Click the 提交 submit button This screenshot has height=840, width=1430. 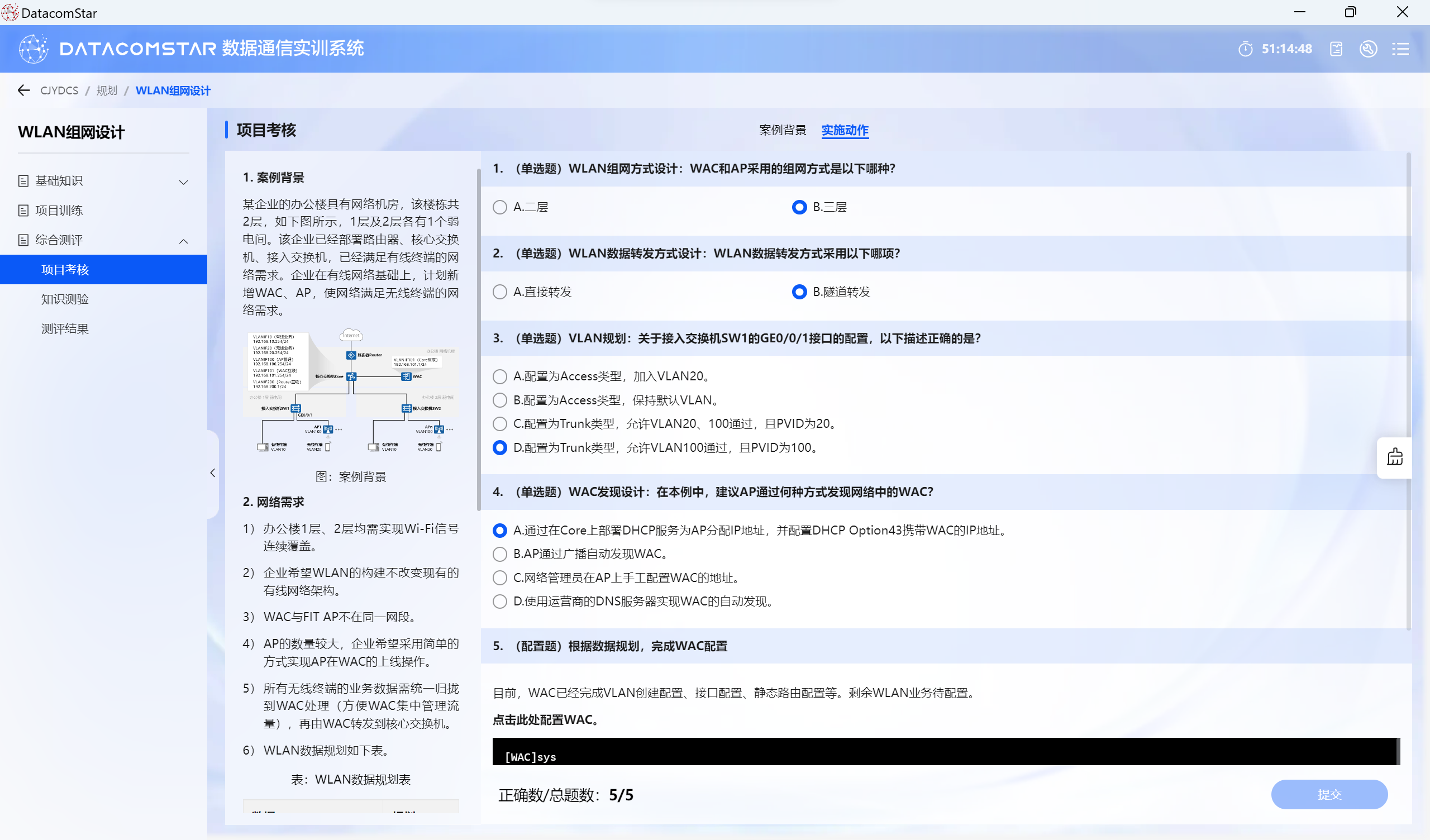click(x=1328, y=794)
